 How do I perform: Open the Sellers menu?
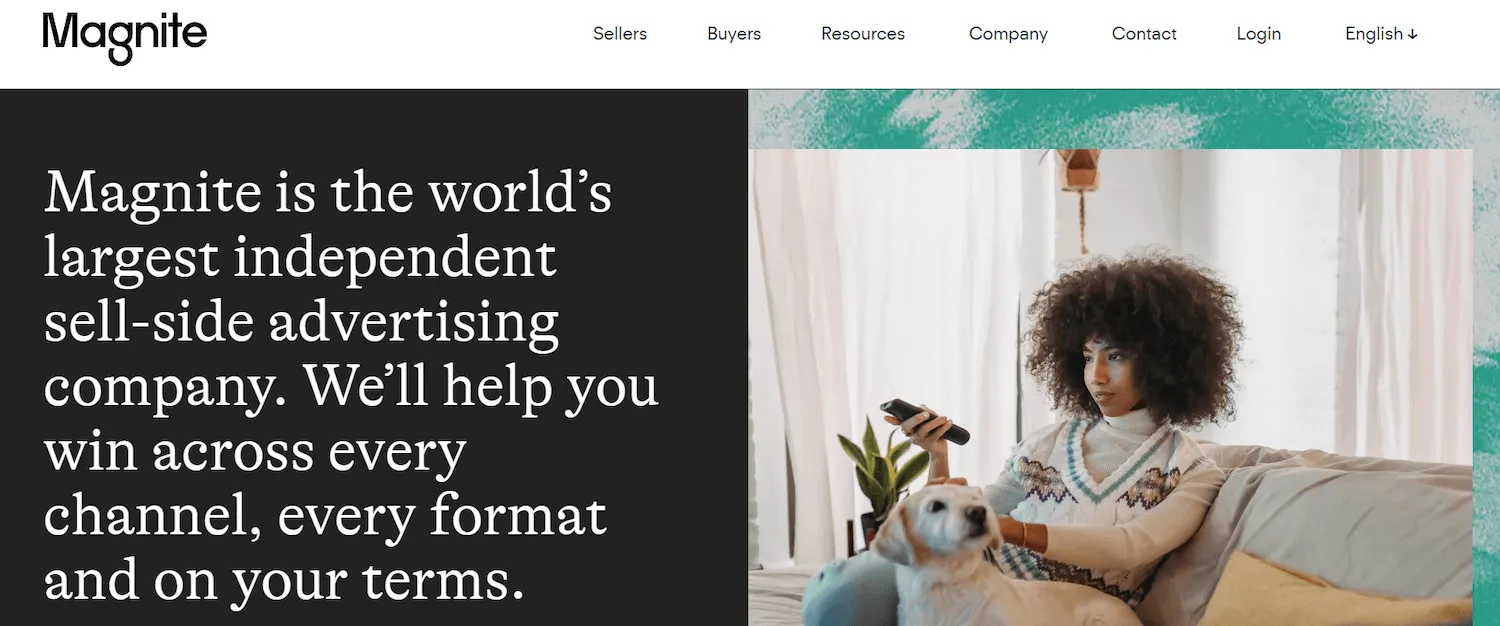(620, 34)
